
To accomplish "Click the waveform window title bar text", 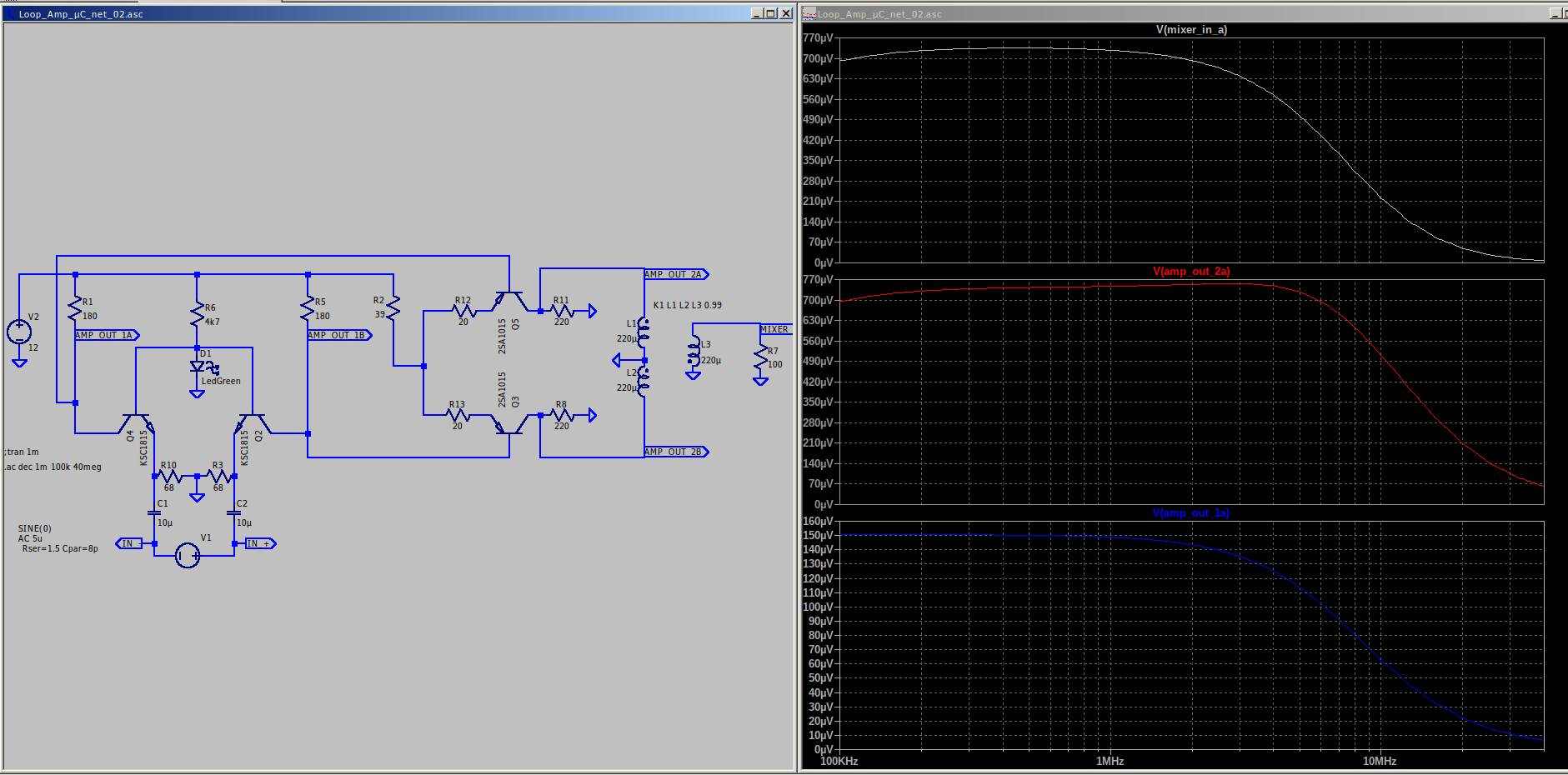I will (879, 14).
